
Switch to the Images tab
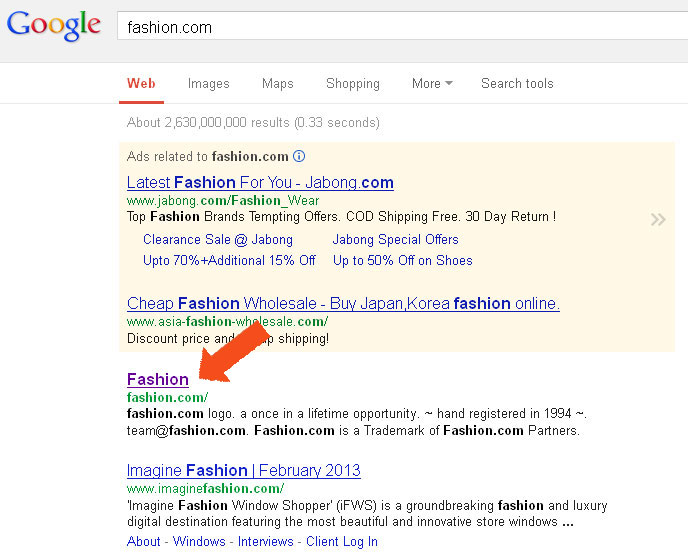tap(208, 84)
